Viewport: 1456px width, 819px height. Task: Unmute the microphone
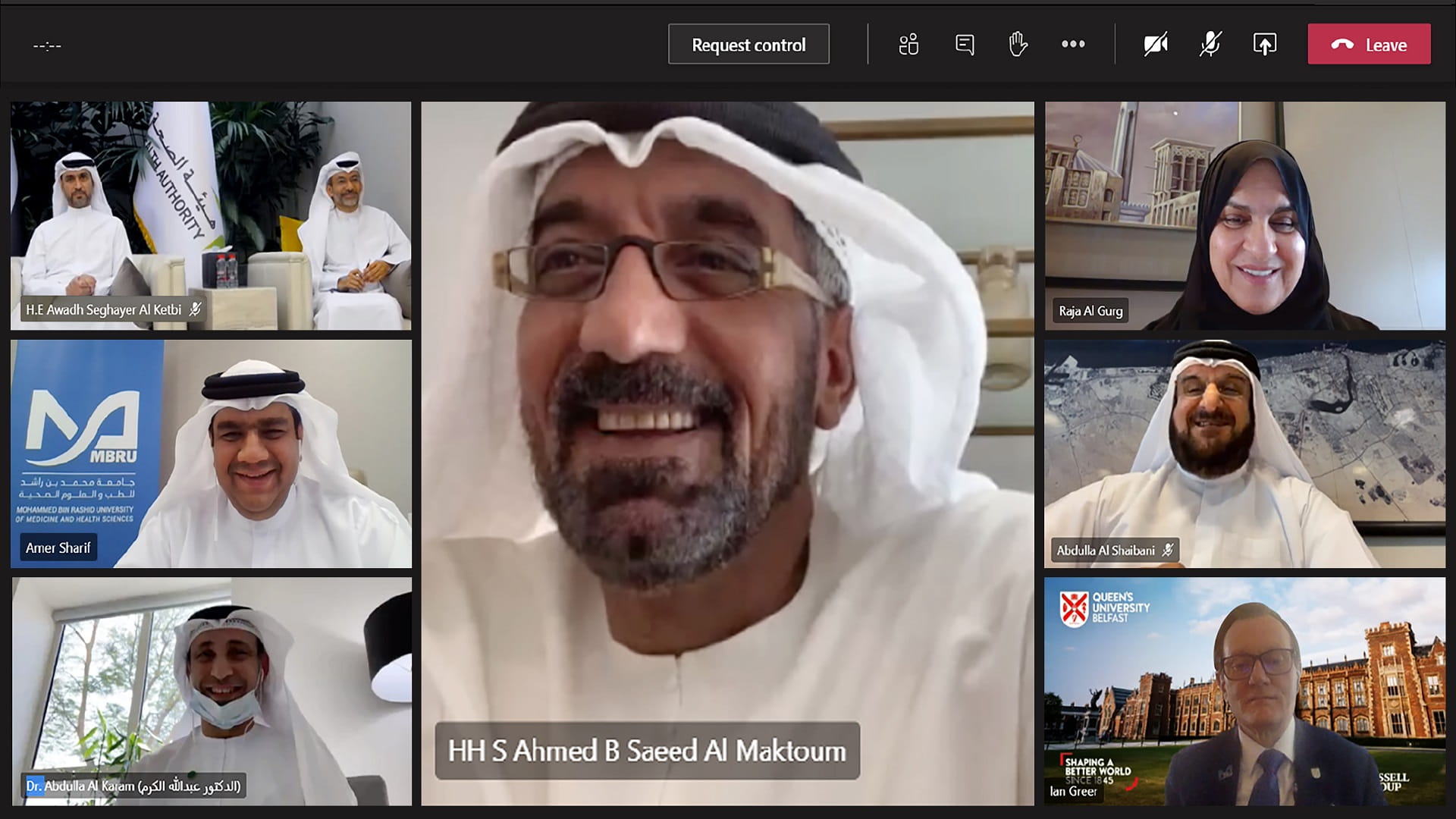click(x=1210, y=45)
